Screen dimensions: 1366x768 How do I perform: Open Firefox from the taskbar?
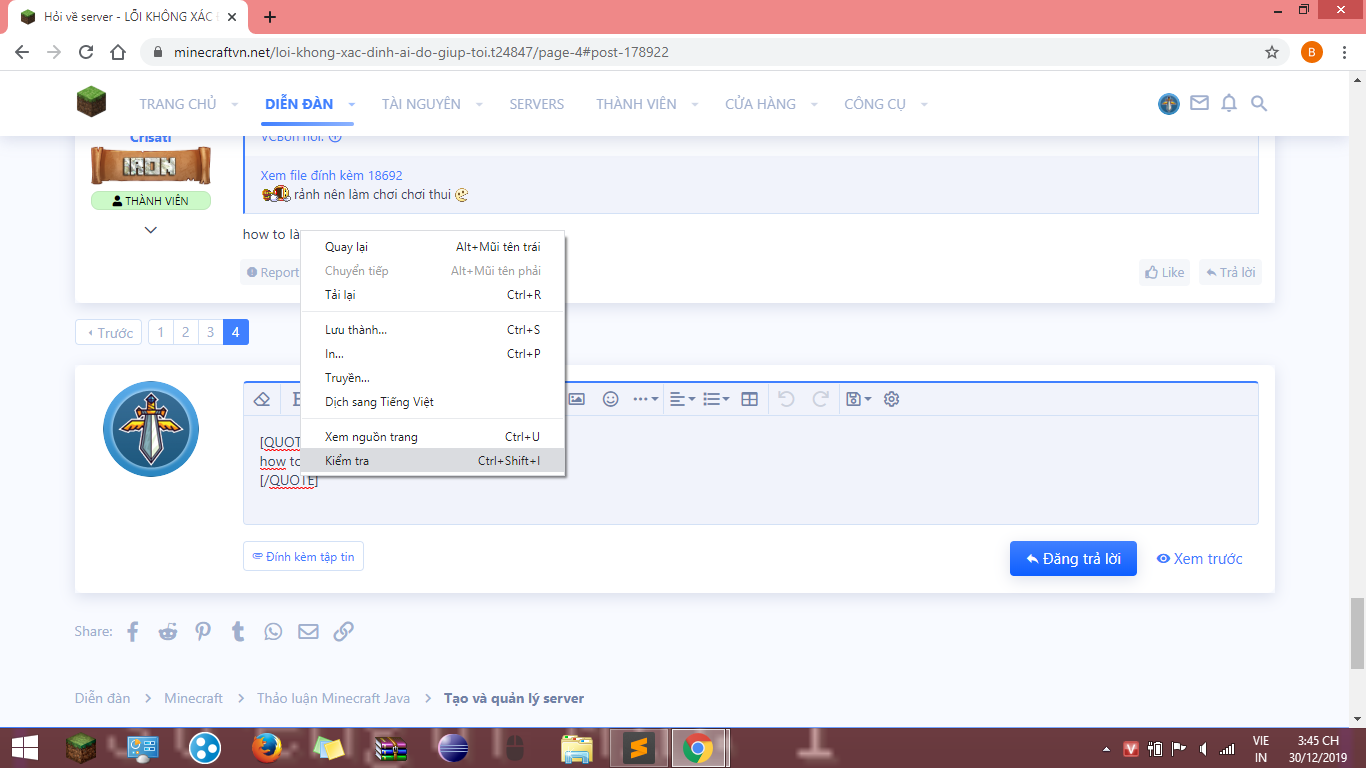pos(266,748)
